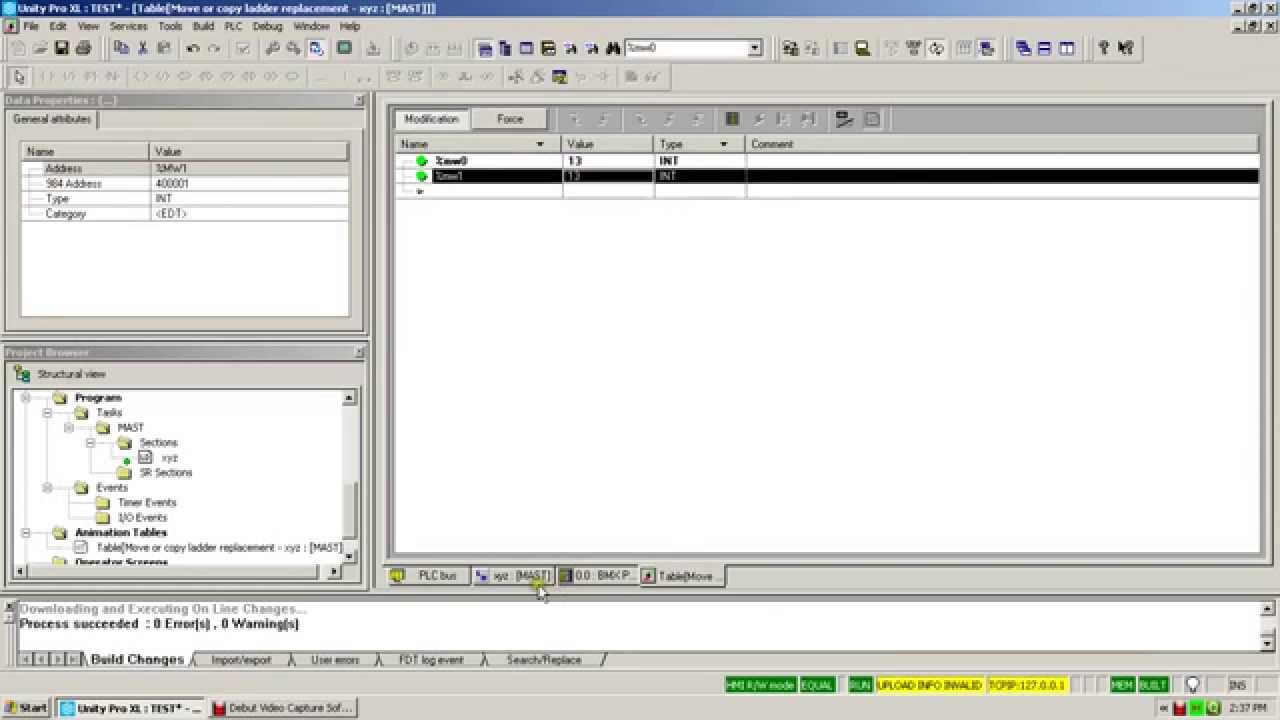Collapse the Tasks tree node

47,412
